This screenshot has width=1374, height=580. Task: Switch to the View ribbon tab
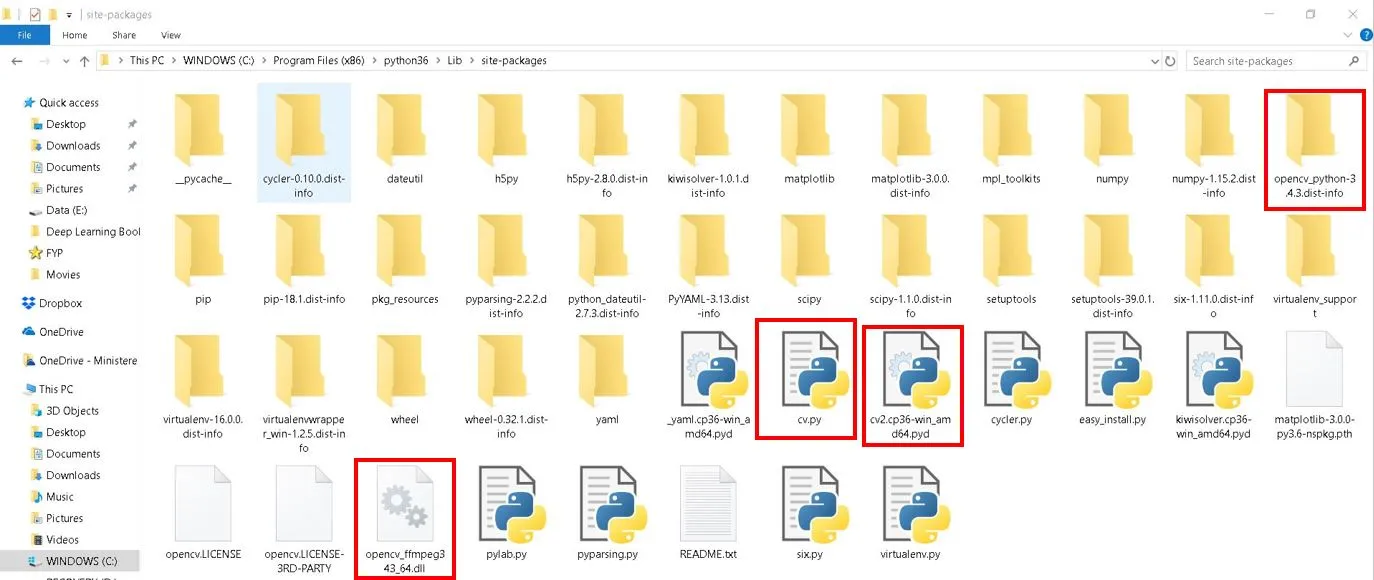[171, 35]
